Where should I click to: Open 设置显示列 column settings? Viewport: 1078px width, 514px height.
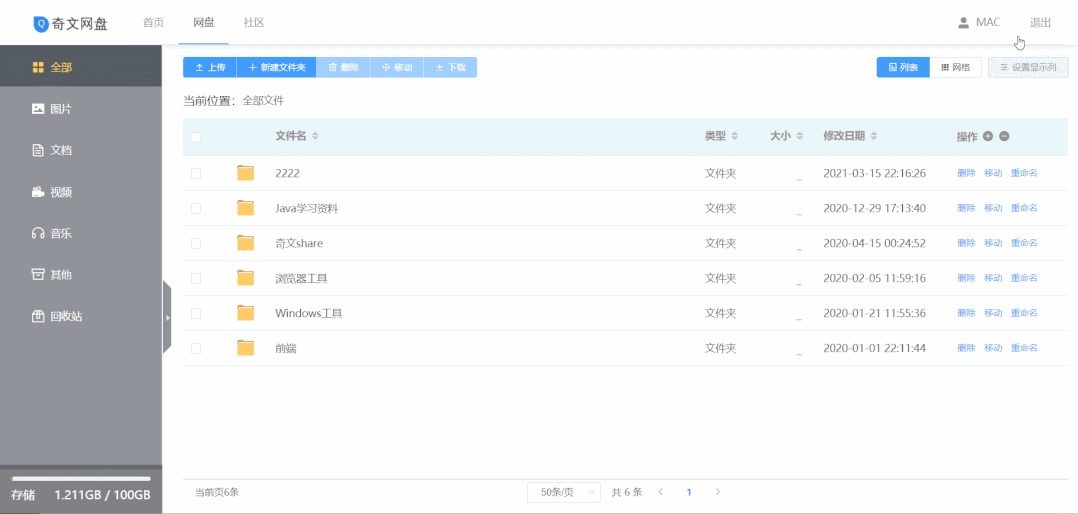click(x=1028, y=67)
